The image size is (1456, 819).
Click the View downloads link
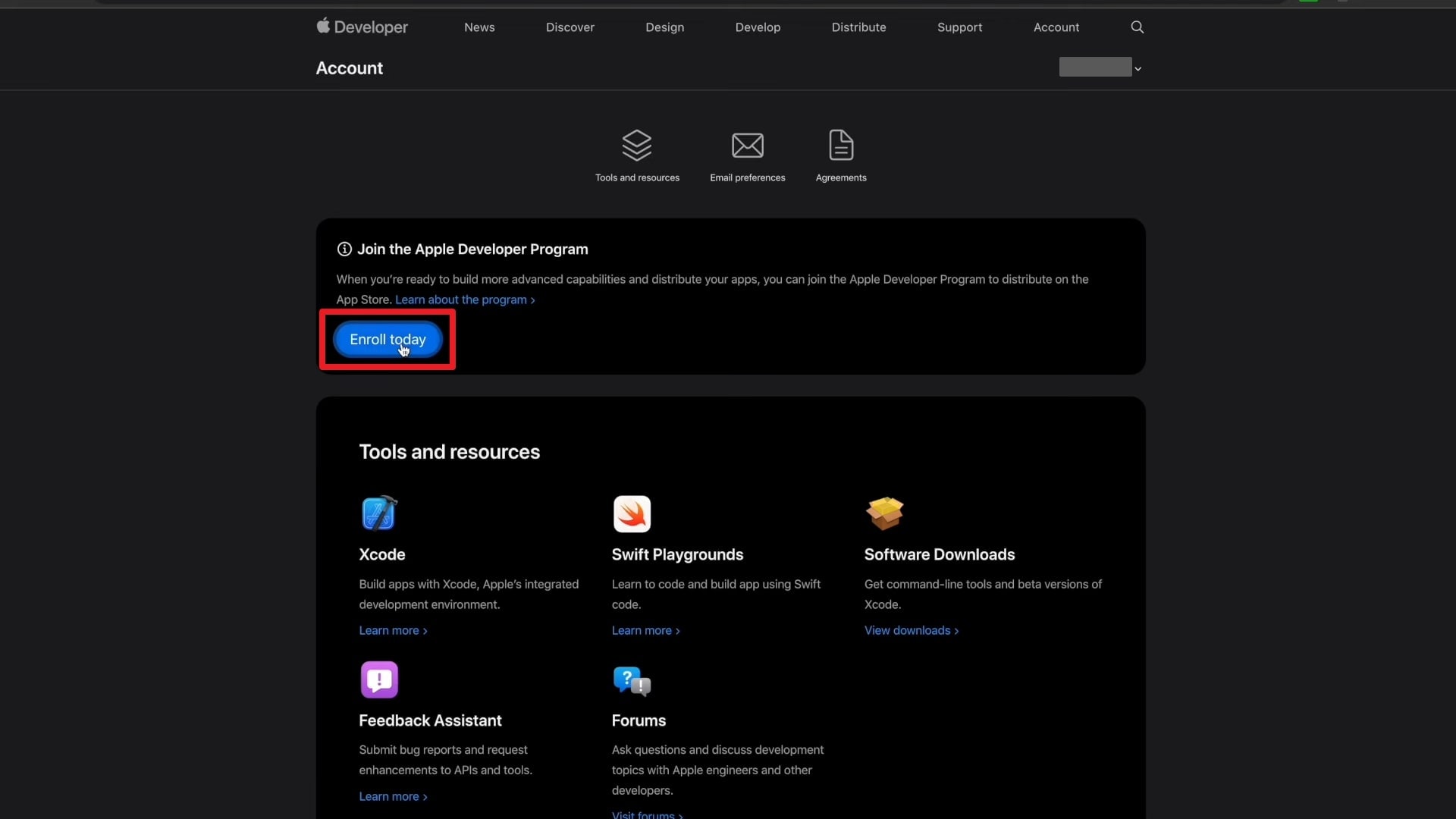click(912, 630)
